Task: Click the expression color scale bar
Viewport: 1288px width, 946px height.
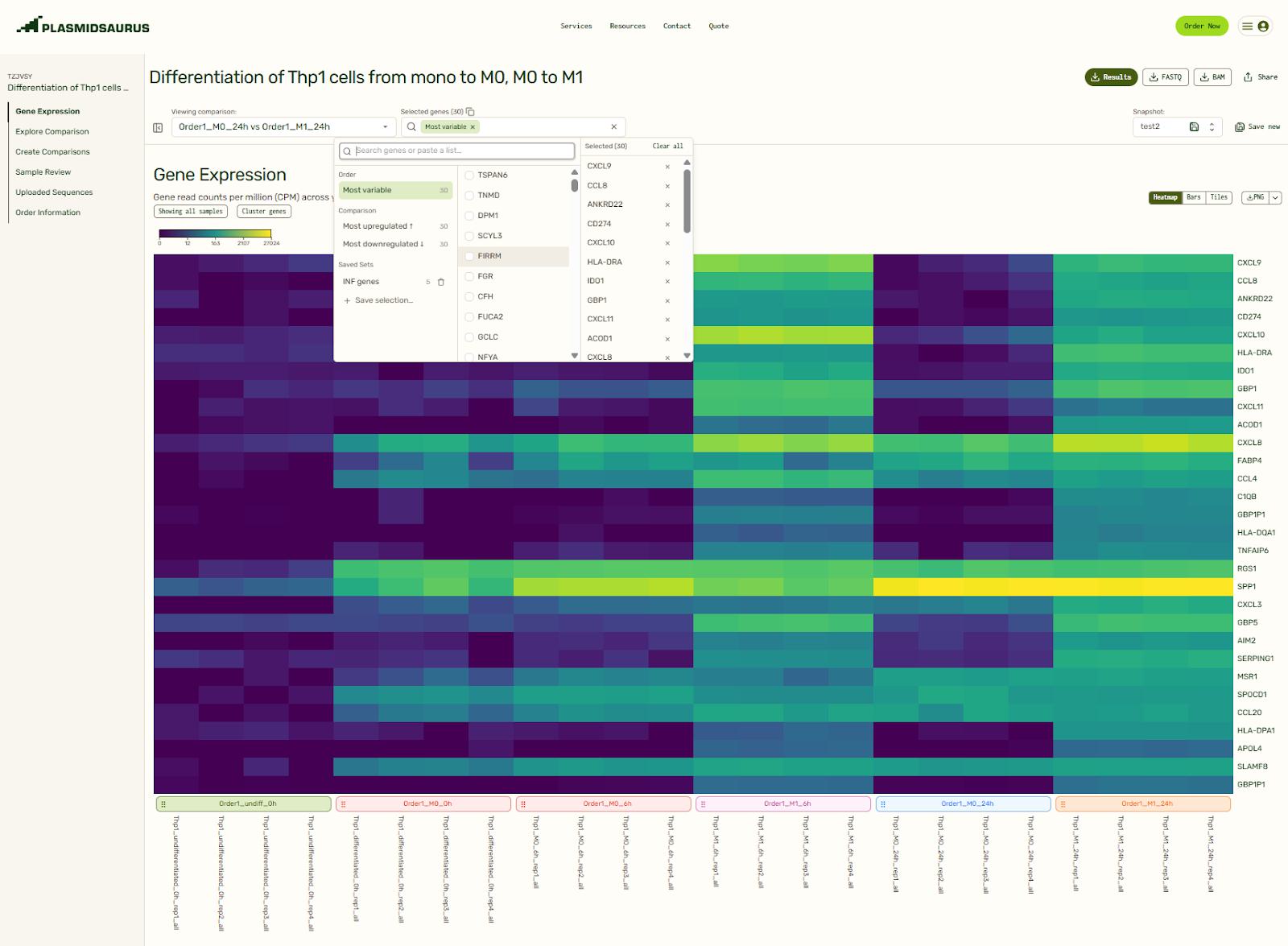Action: coord(215,233)
